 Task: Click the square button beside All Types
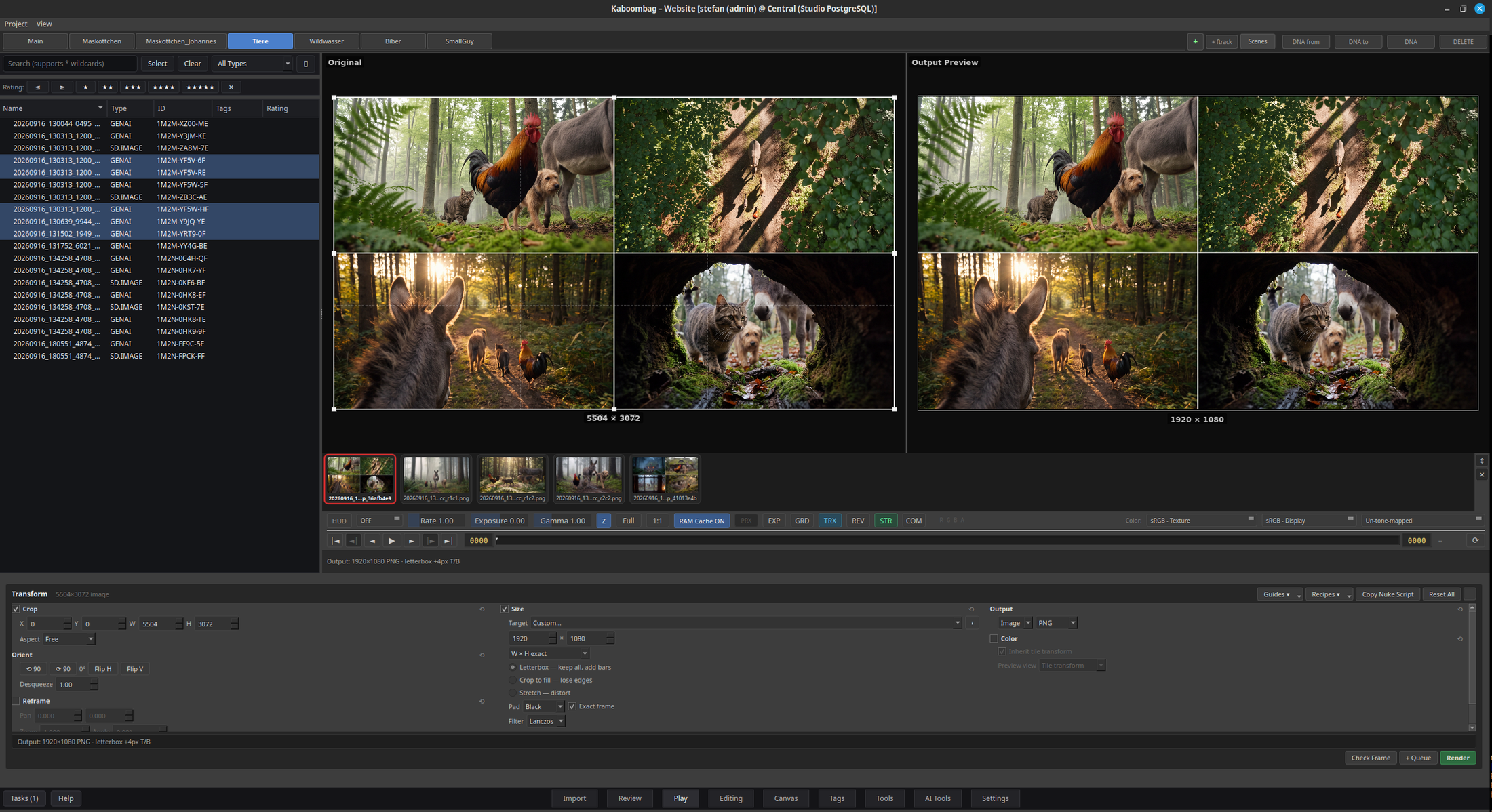(306, 64)
